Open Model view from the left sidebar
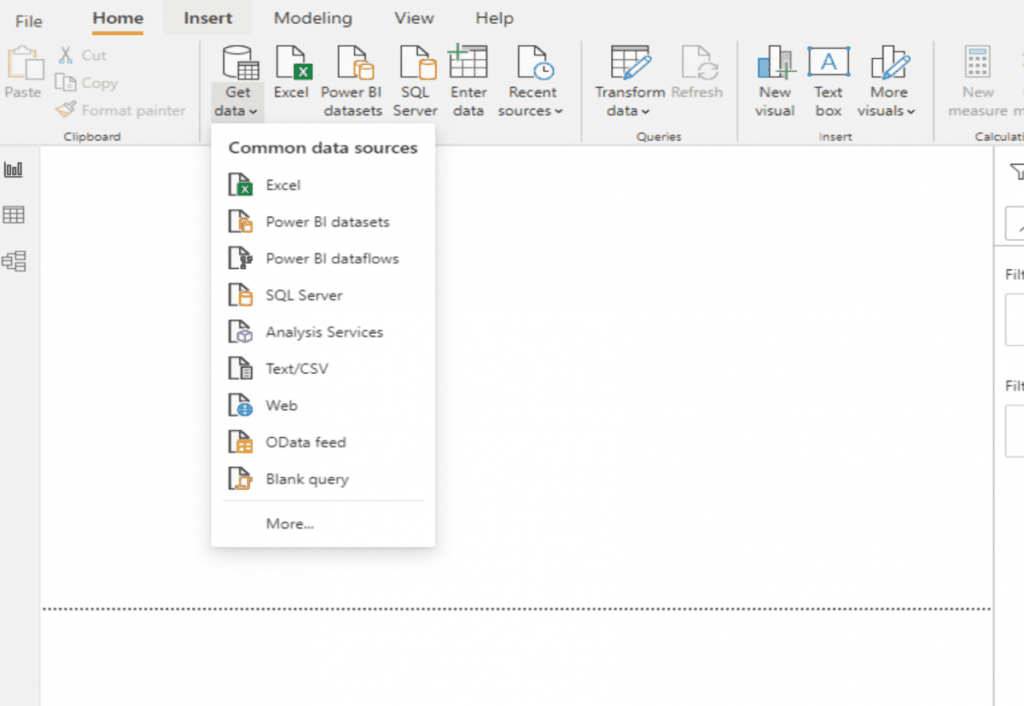The height and width of the screenshot is (706, 1024). pyautogui.click(x=14, y=261)
